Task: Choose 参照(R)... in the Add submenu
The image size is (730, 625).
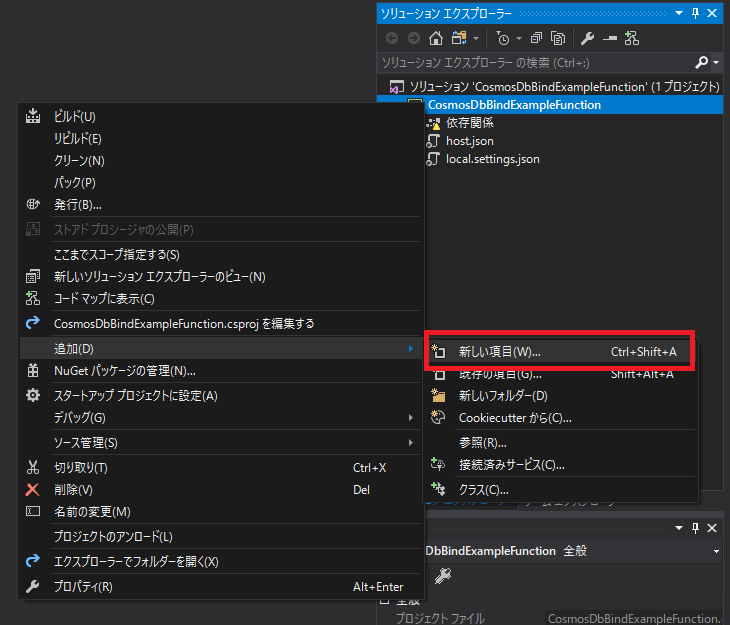Action: click(x=560, y=442)
